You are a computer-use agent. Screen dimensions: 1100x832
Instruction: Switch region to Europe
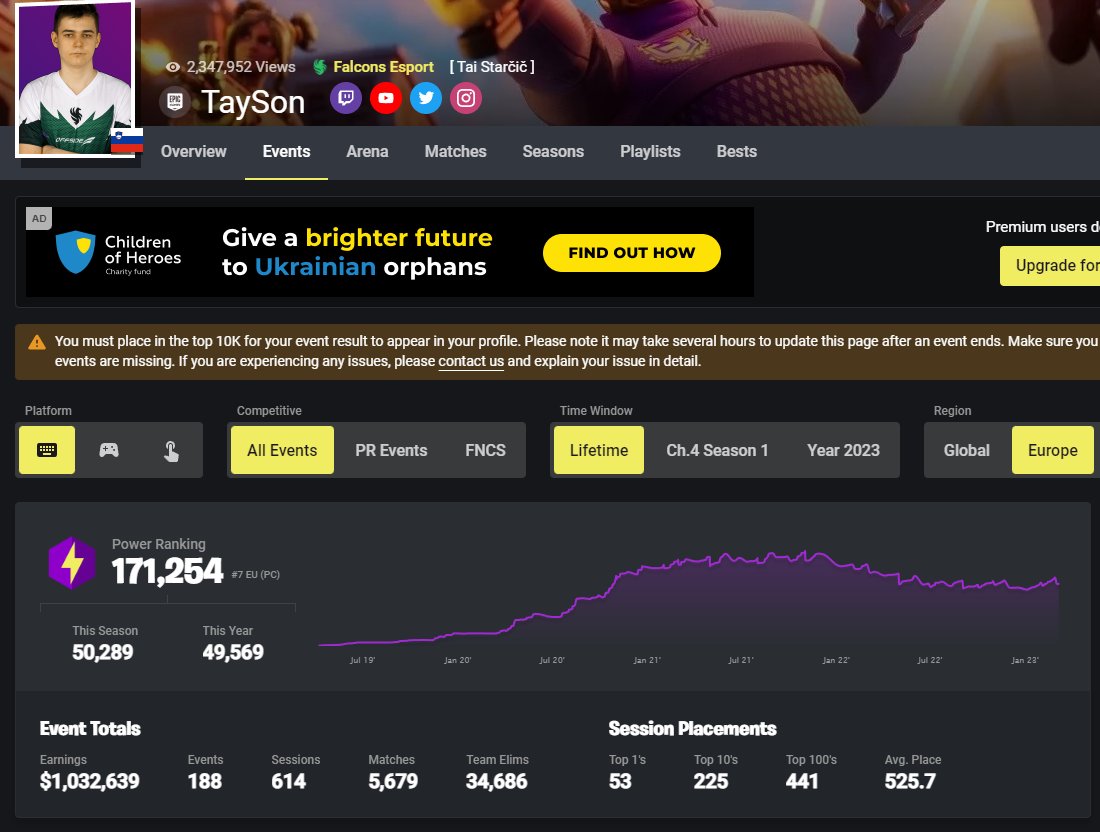1053,450
